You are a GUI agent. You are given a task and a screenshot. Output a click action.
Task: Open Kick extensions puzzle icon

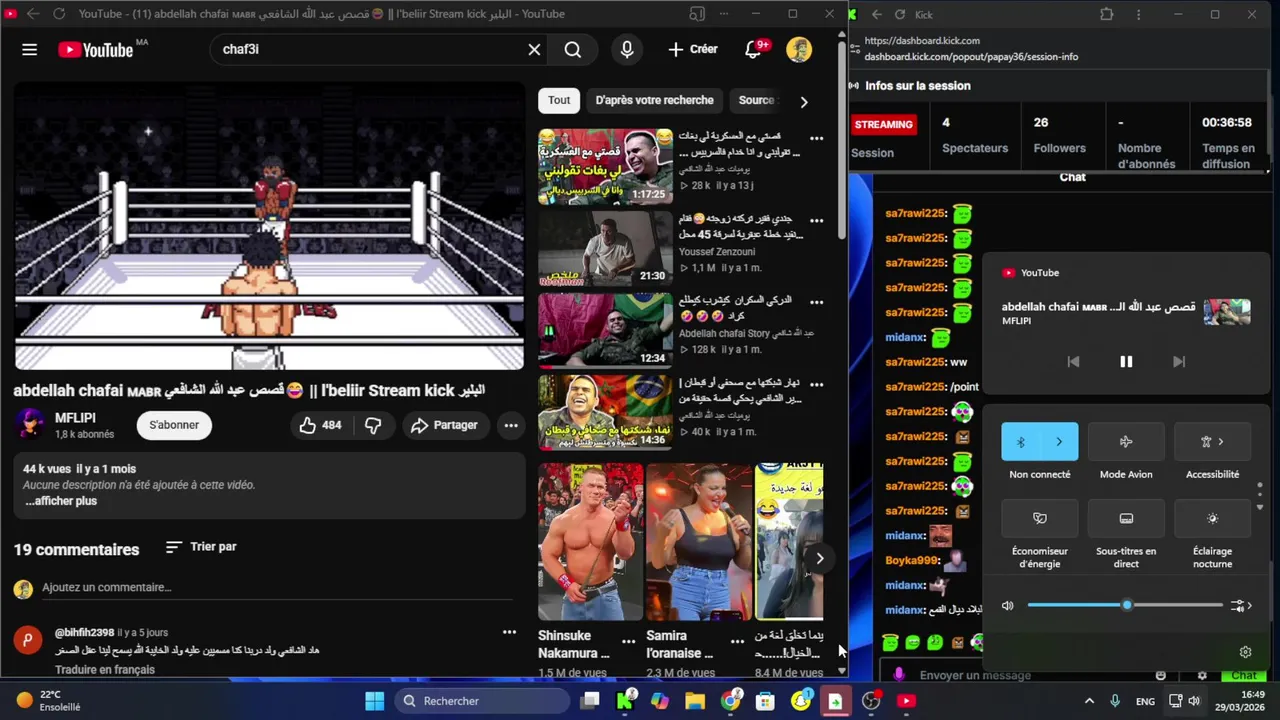(1106, 14)
